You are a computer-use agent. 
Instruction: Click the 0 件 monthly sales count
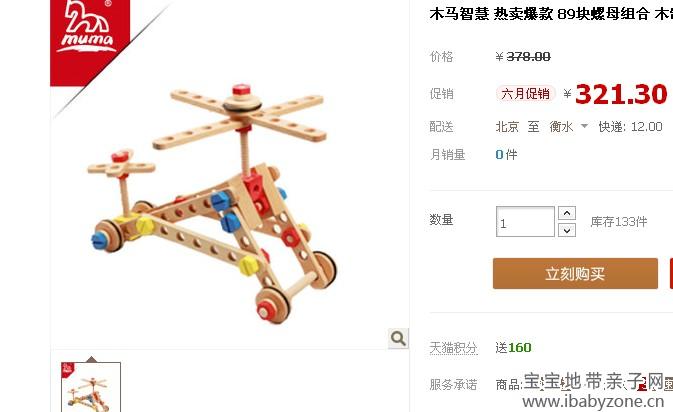(506, 154)
